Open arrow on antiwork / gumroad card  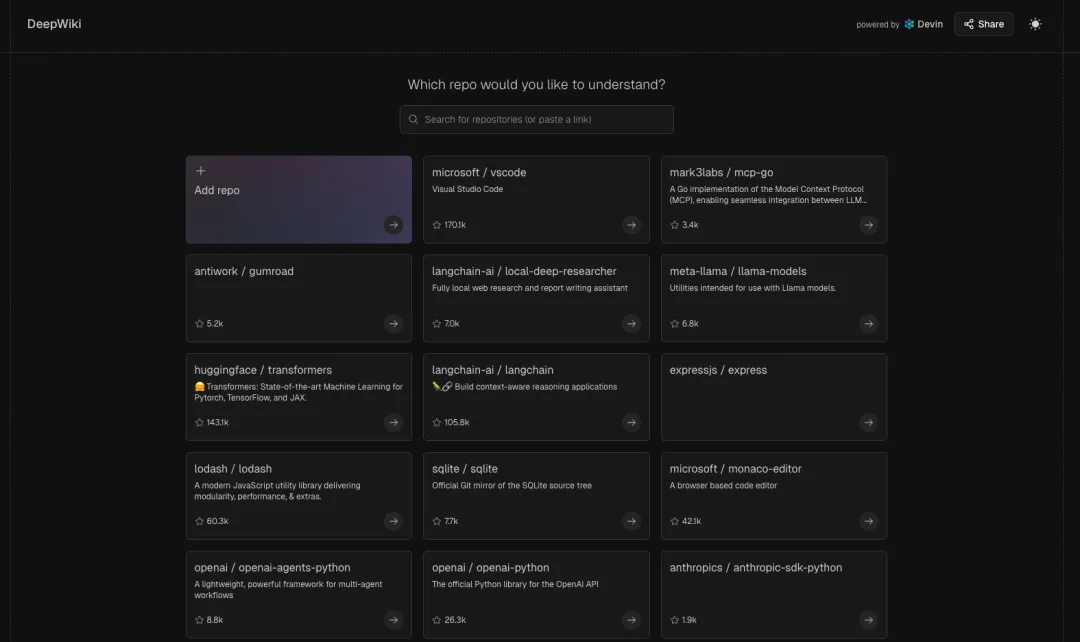pos(393,323)
